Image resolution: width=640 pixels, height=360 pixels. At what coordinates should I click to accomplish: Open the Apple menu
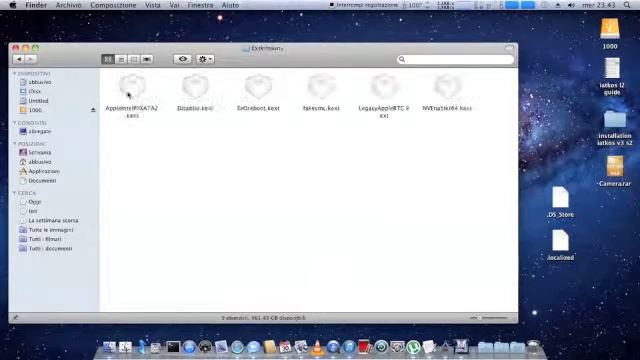click(13, 5)
